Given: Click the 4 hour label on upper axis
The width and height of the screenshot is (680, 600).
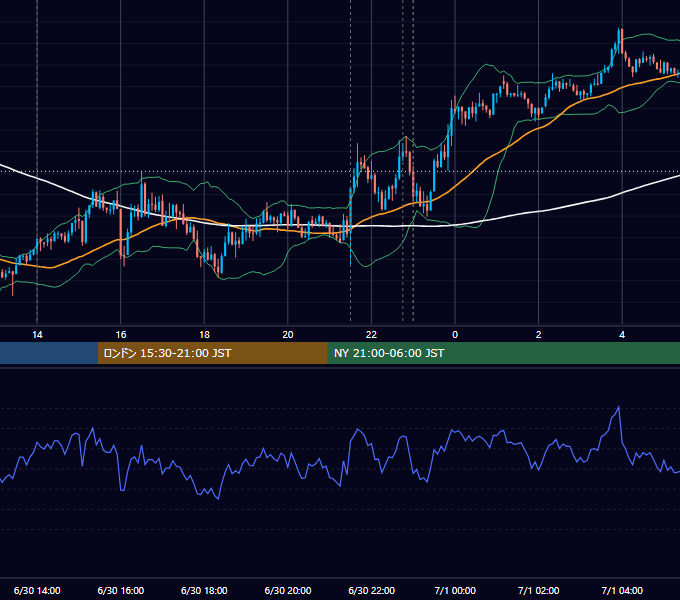Looking at the screenshot, I should (622, 335).
